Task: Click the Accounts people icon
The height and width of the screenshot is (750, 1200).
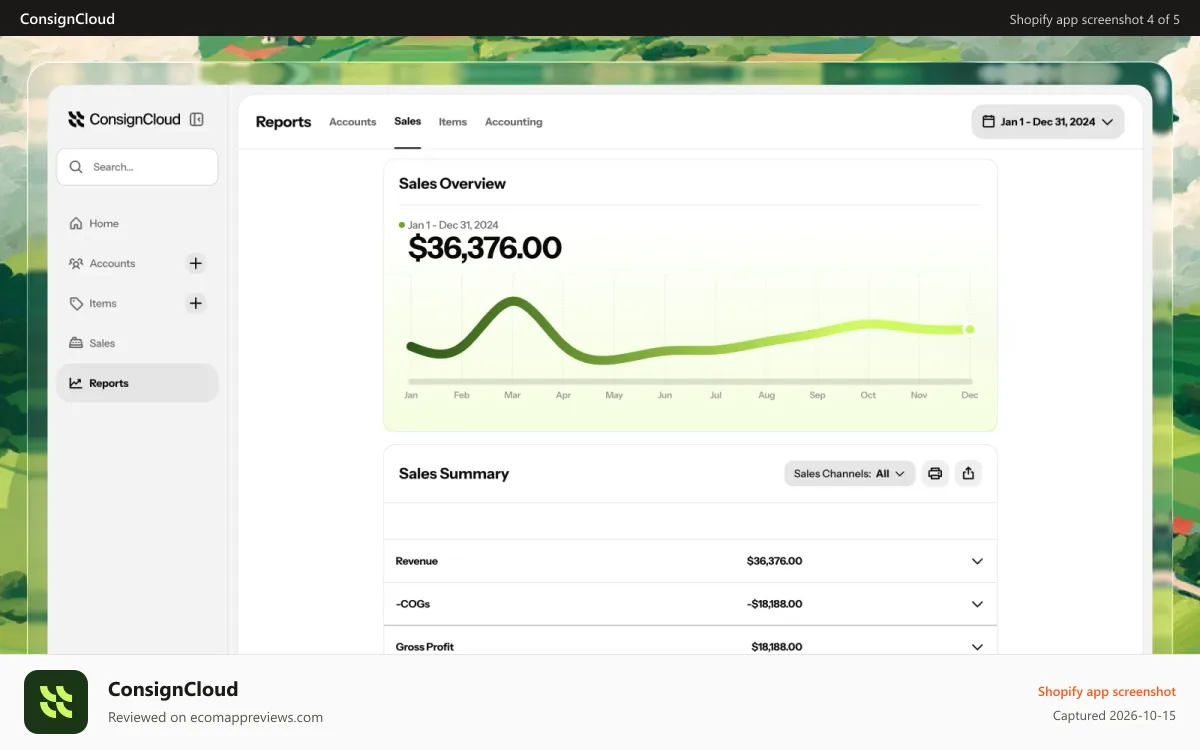Action: (76, 264)
